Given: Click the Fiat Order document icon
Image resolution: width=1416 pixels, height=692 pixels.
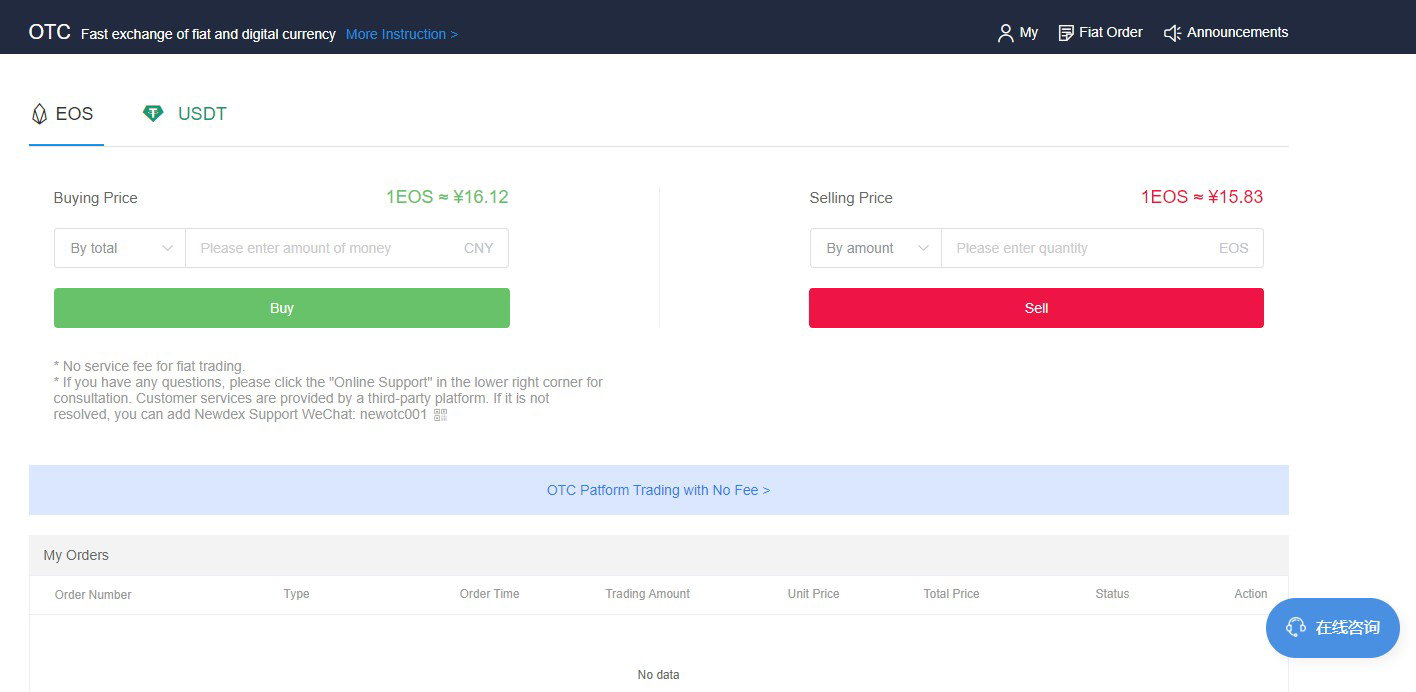Looking at the screenshot, I should 1066,33.
